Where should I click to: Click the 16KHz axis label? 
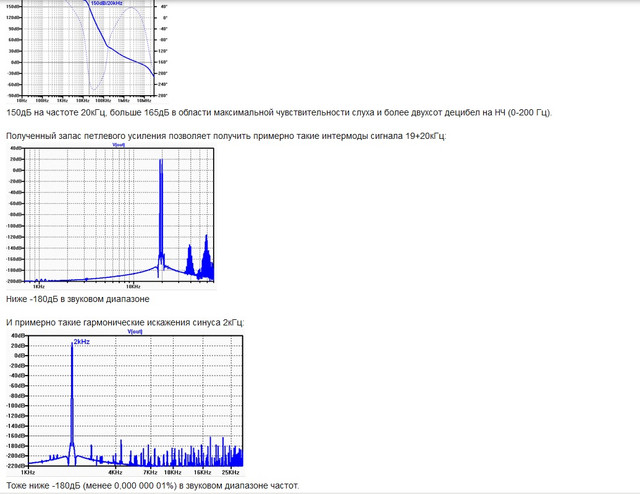tap(202, 472)
